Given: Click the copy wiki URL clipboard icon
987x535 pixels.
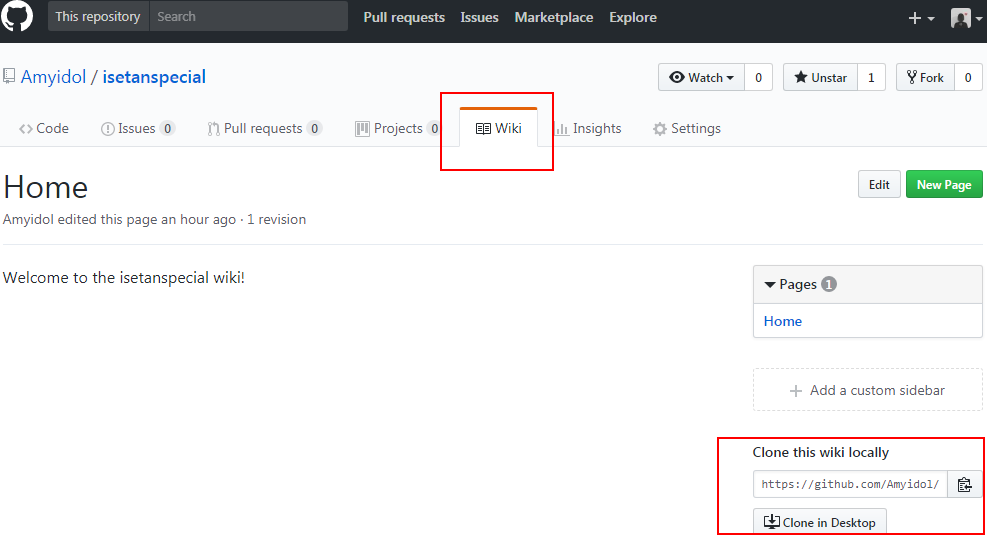Looking at the screenshot, I should pyautogui.click(x=964, y=485).
